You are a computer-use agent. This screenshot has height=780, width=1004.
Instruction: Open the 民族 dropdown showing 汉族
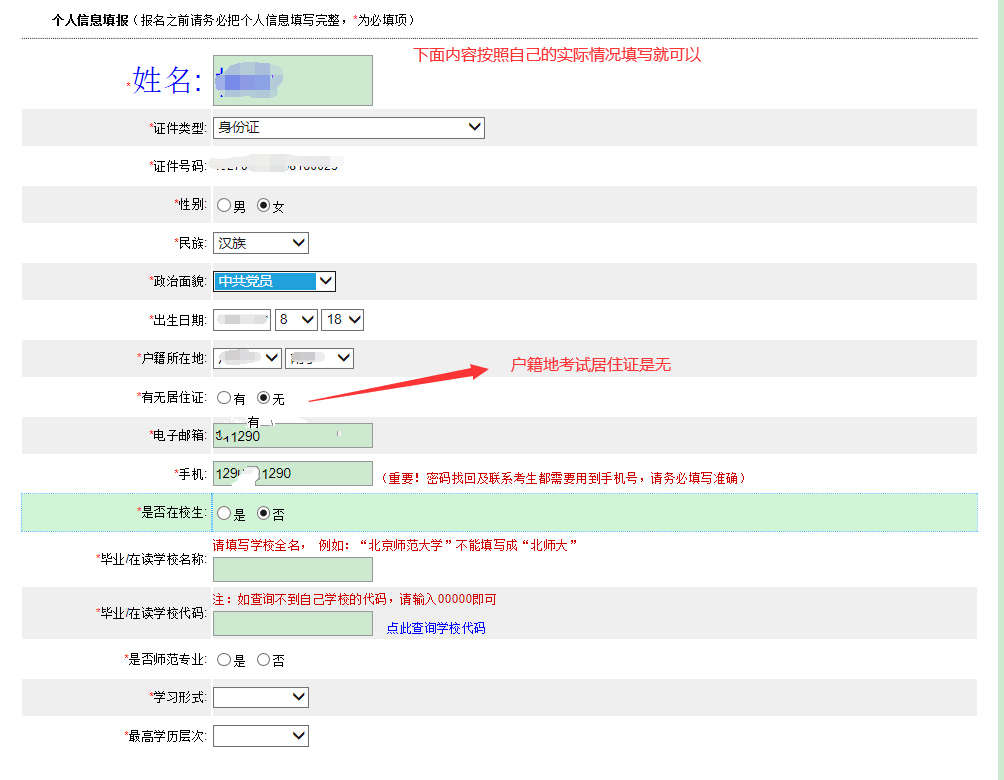click(260, 242)
